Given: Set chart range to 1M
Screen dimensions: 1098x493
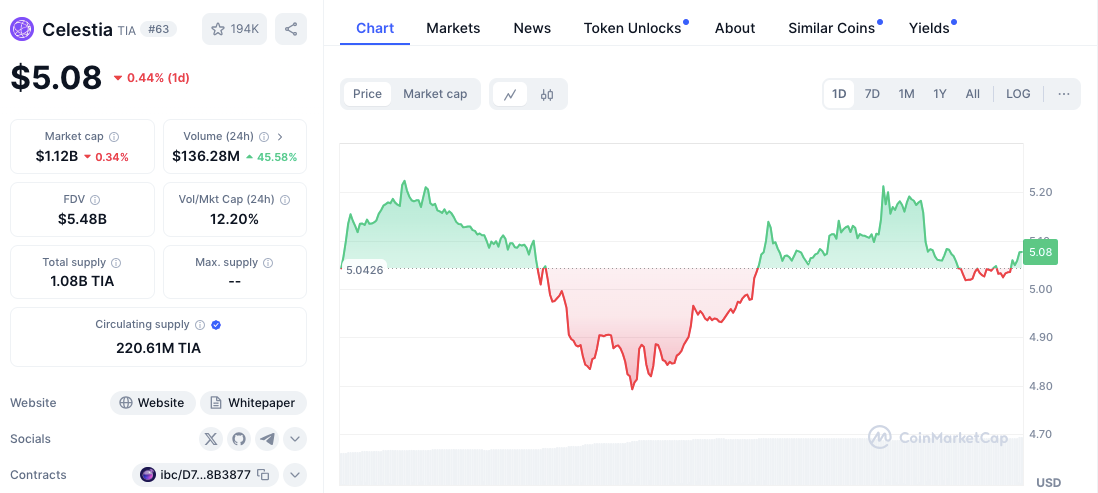Looking at the screenshot, I should tap(906, 94).
